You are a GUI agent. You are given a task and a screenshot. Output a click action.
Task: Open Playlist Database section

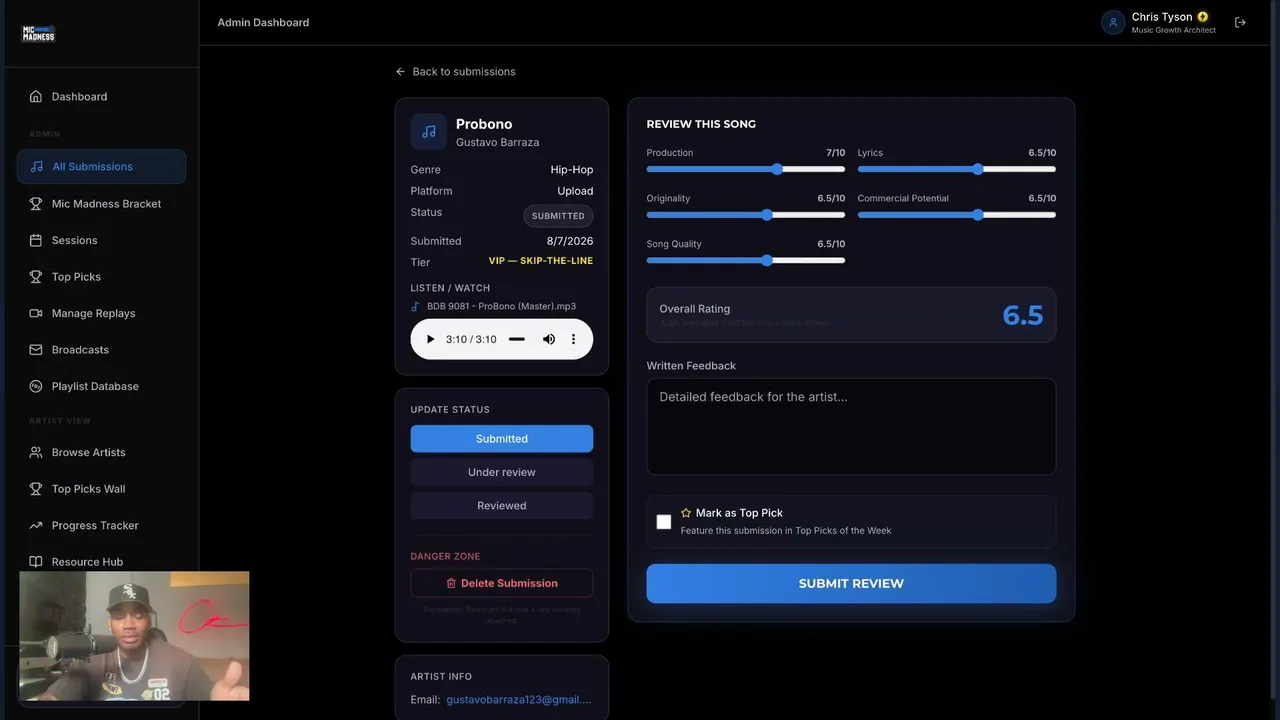[x=101, y=386]
